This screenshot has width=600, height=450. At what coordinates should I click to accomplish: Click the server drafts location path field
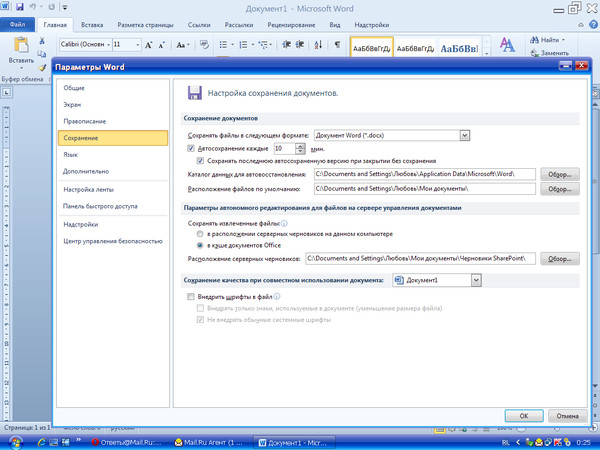pyautogui.click(x=421, y=259)
